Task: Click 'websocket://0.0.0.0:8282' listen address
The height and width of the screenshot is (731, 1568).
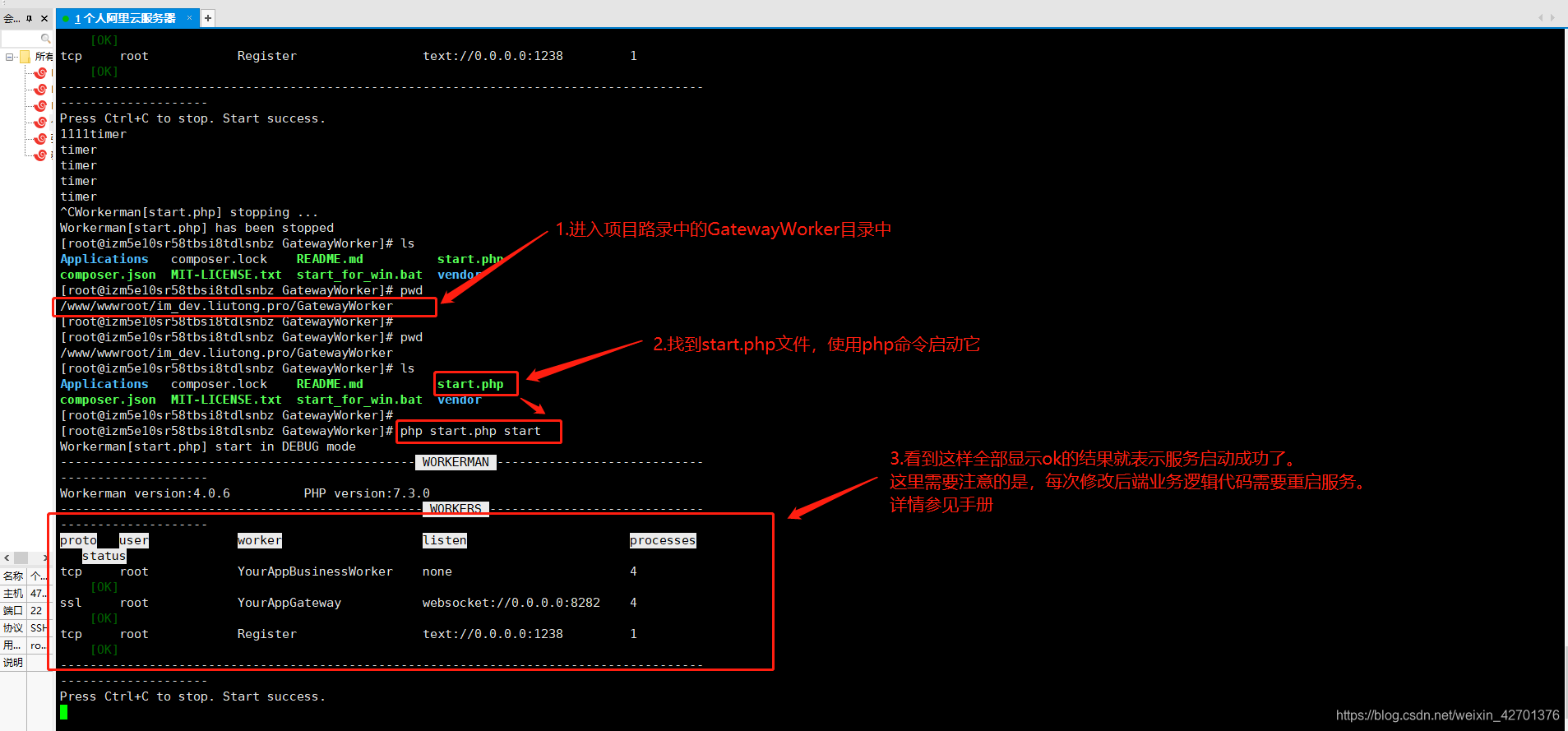Action: pyautogui.click(x=511, y=603)
